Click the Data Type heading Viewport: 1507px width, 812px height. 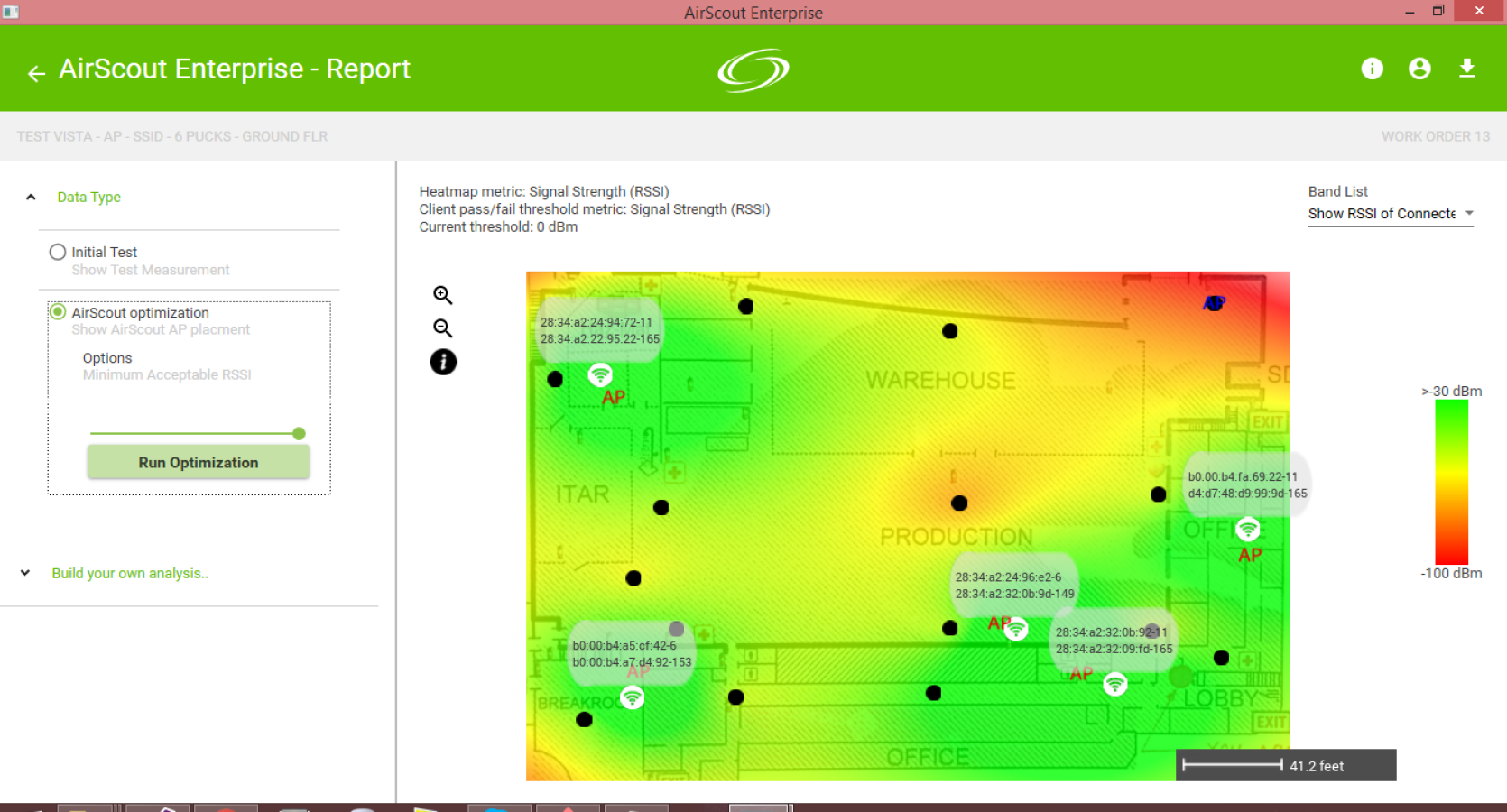(88, 197)
